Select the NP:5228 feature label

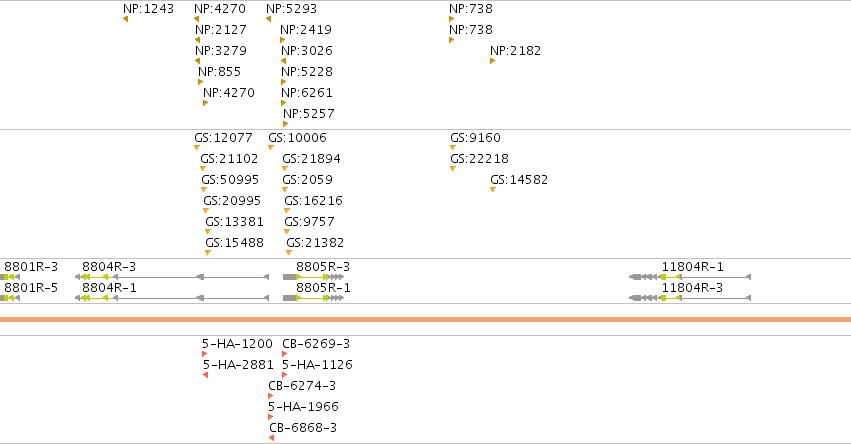pyautogui.click(x=307, y=72)
